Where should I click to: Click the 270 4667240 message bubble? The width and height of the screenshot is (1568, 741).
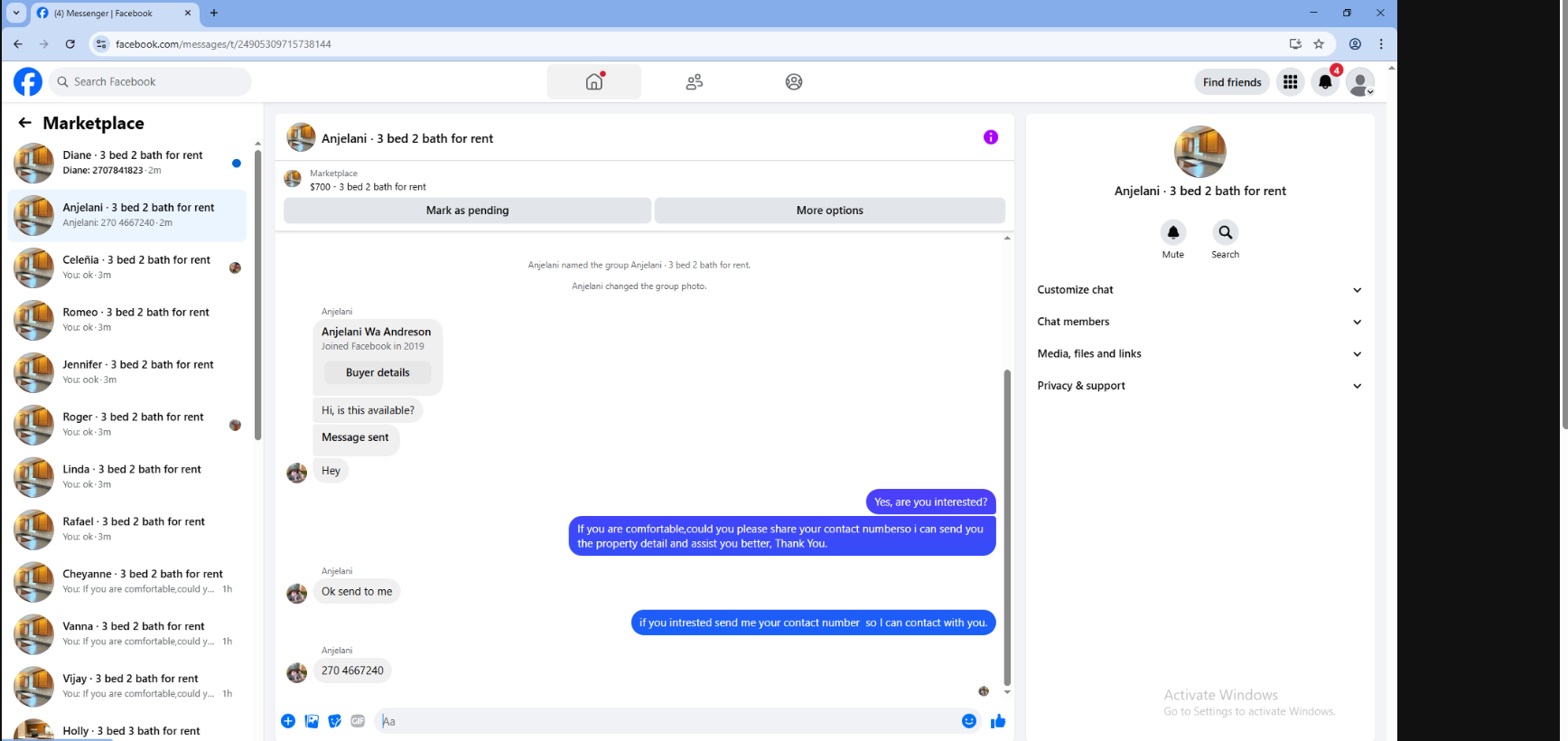tap(352, 671)
